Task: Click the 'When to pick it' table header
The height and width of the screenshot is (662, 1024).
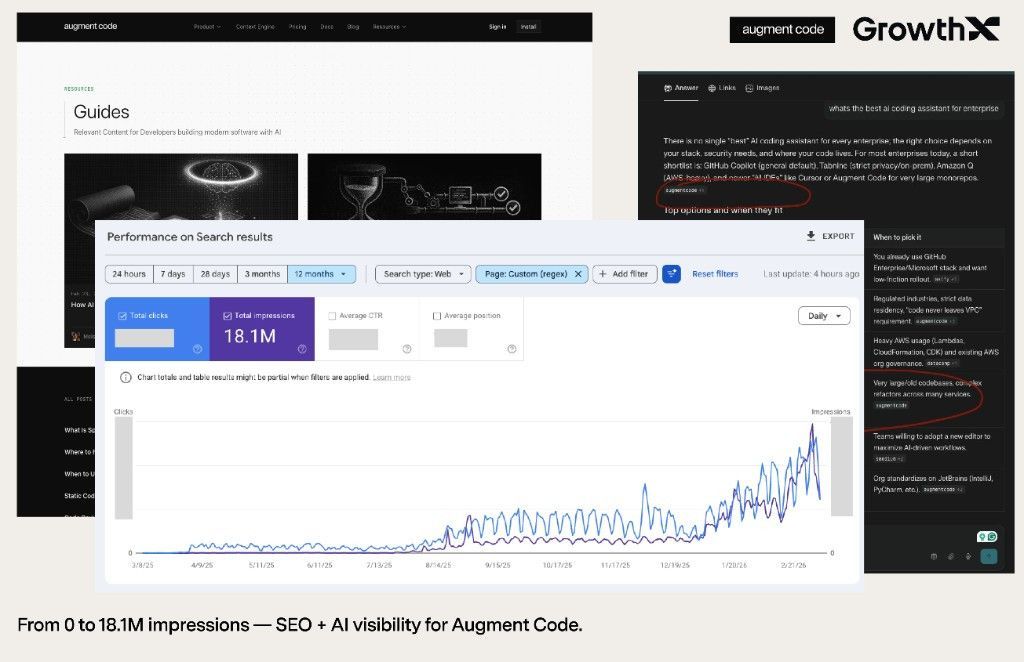Action: click(x=897, y=237)
